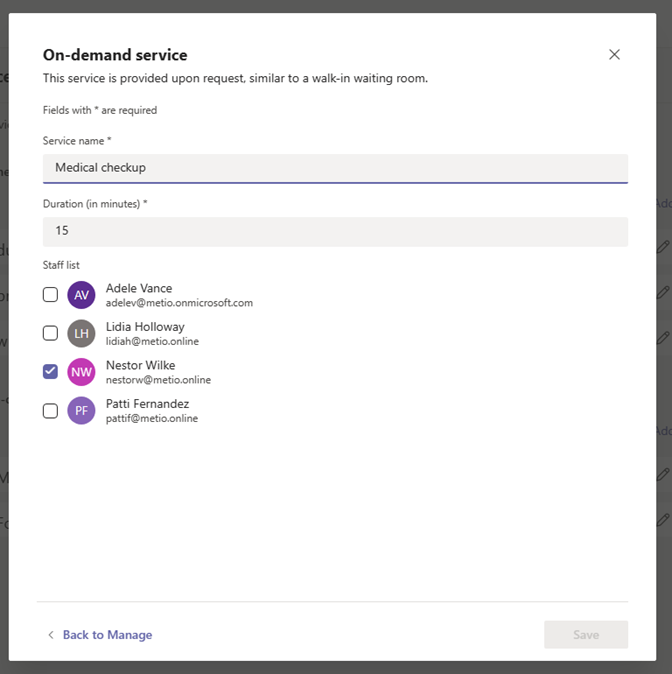Screen dimensions: 672x674
Task: Click Patti Fernandez's PF avatar
Action: point(81,410)
